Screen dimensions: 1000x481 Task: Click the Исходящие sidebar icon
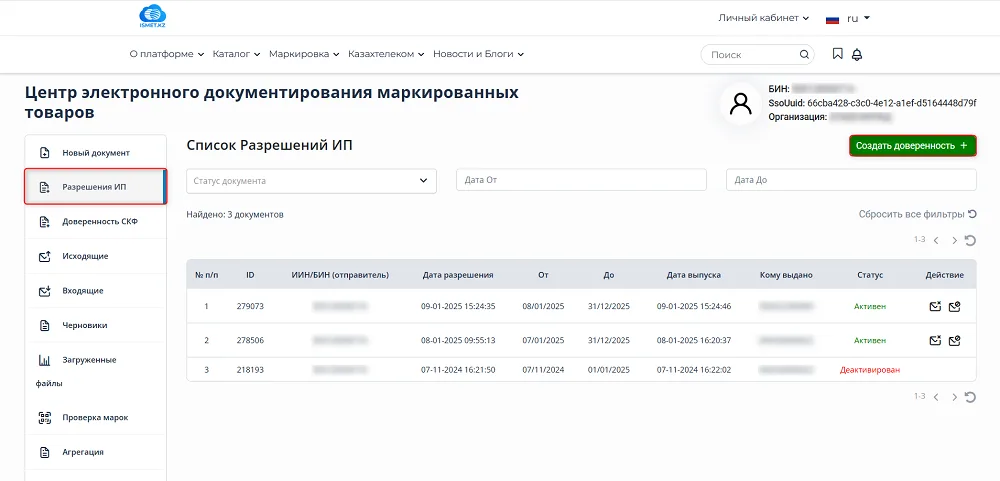pyautogui.click(x=45, y=256)
